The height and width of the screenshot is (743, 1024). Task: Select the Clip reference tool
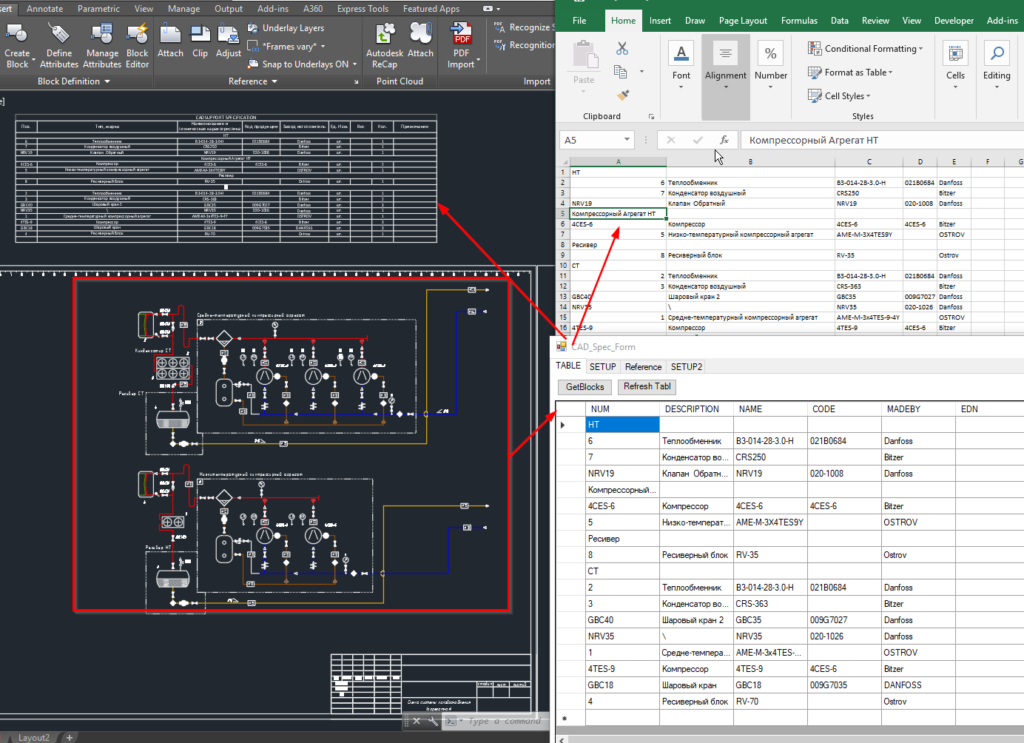[x=200, y=41]
